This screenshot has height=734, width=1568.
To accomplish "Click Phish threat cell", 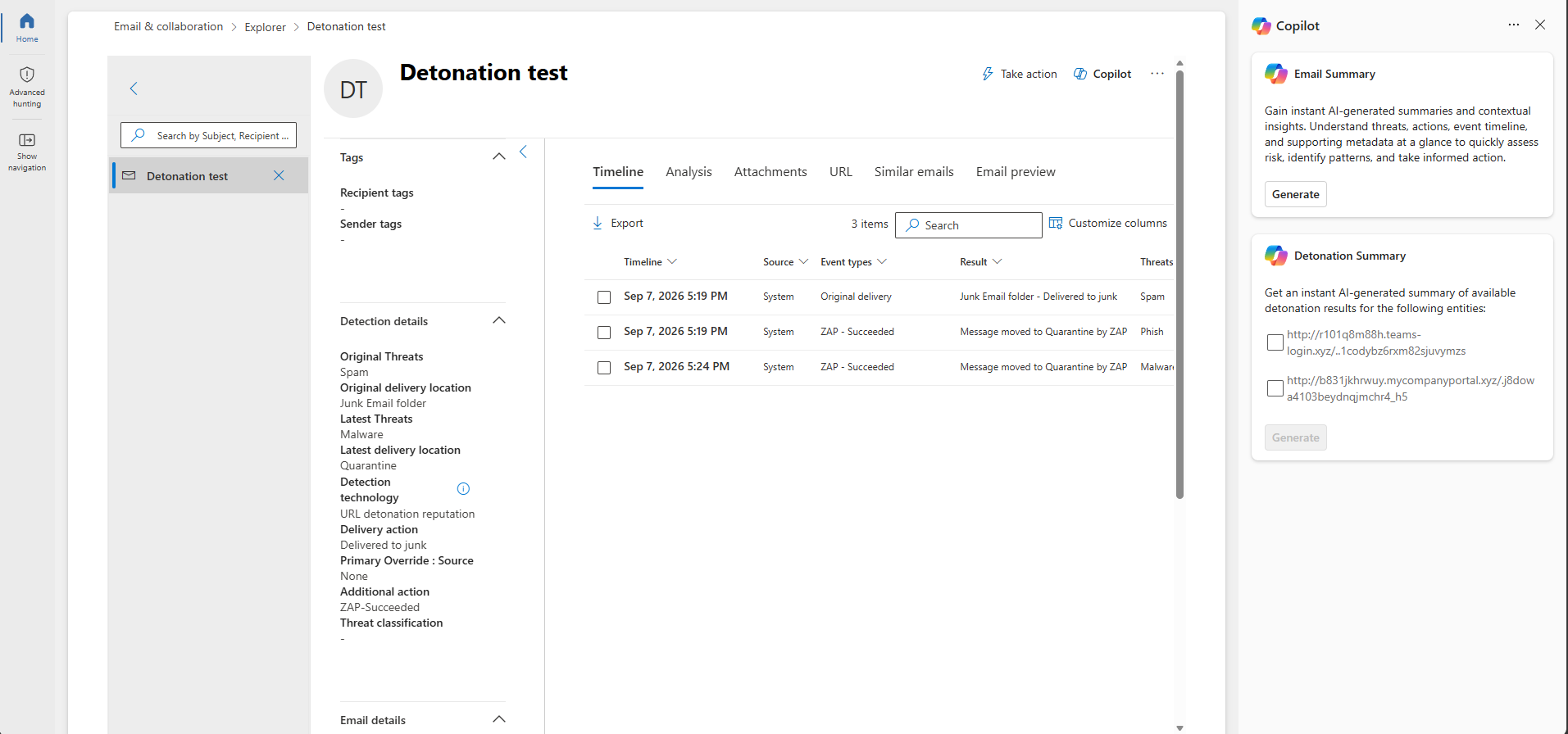I will pyautogui.click(x=1152, y=332).
